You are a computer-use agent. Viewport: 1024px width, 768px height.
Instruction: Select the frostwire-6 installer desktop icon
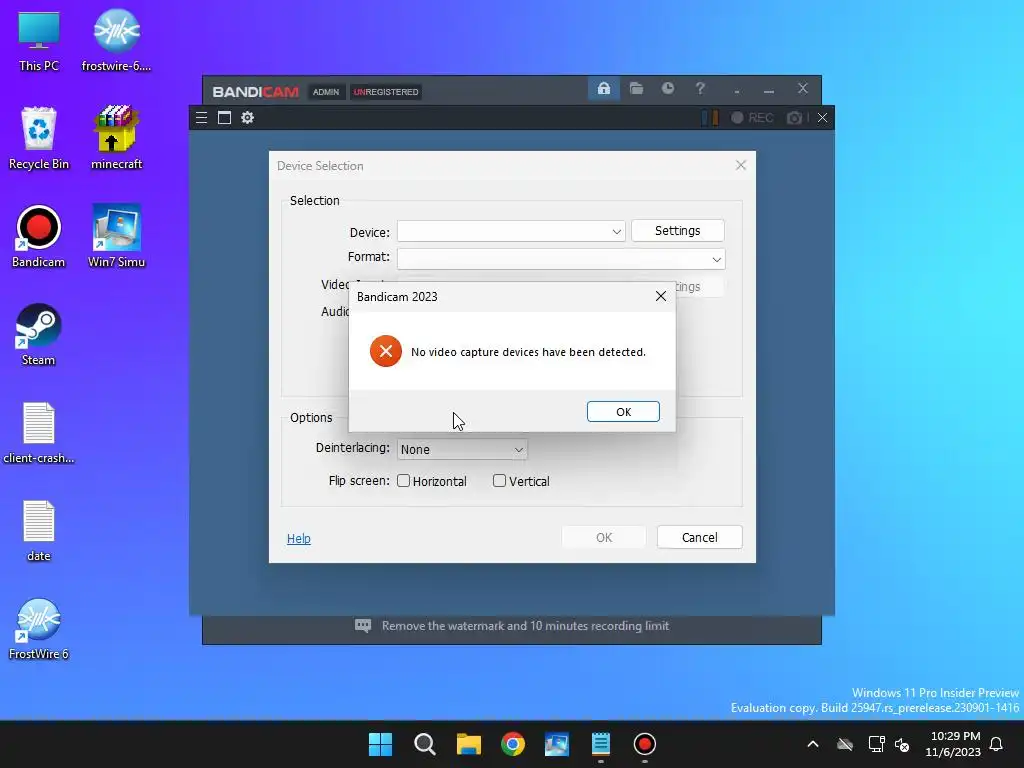pos(116,41)
